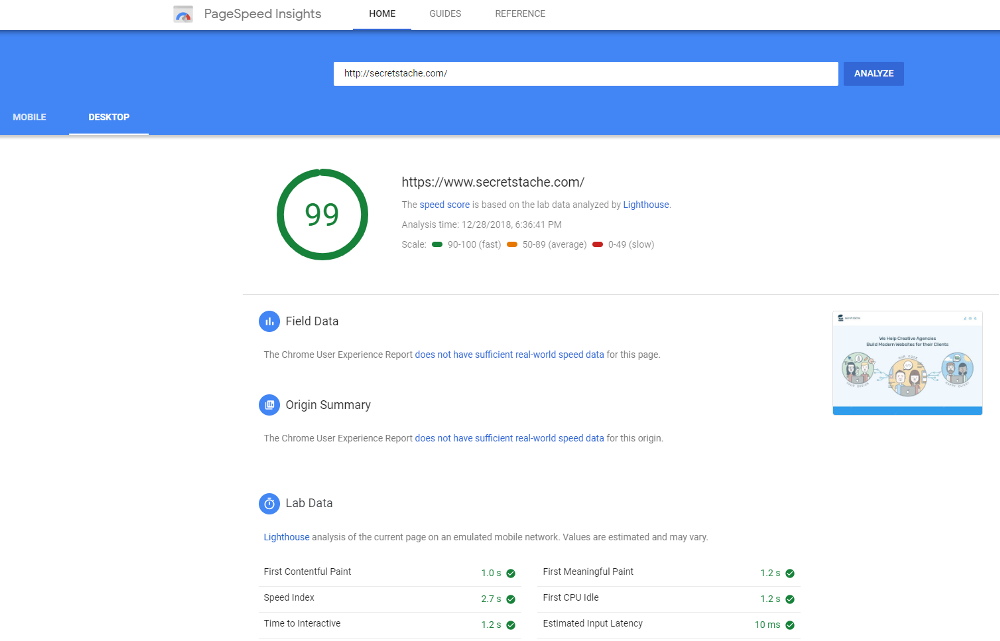
Task: Click the 99 score gauge circle
Action: pyautogui.click(x=323, y=214)
